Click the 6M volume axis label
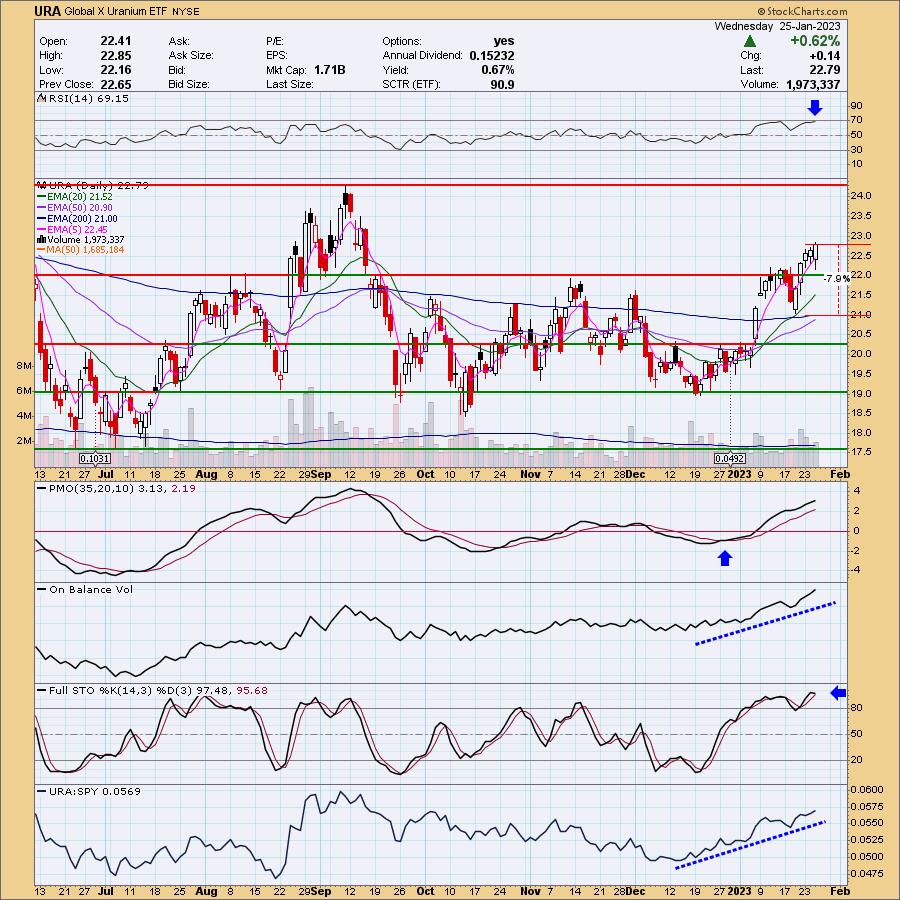Image resolution: width=900 pixels, height=900 pixels. click(x=24, y=391)
